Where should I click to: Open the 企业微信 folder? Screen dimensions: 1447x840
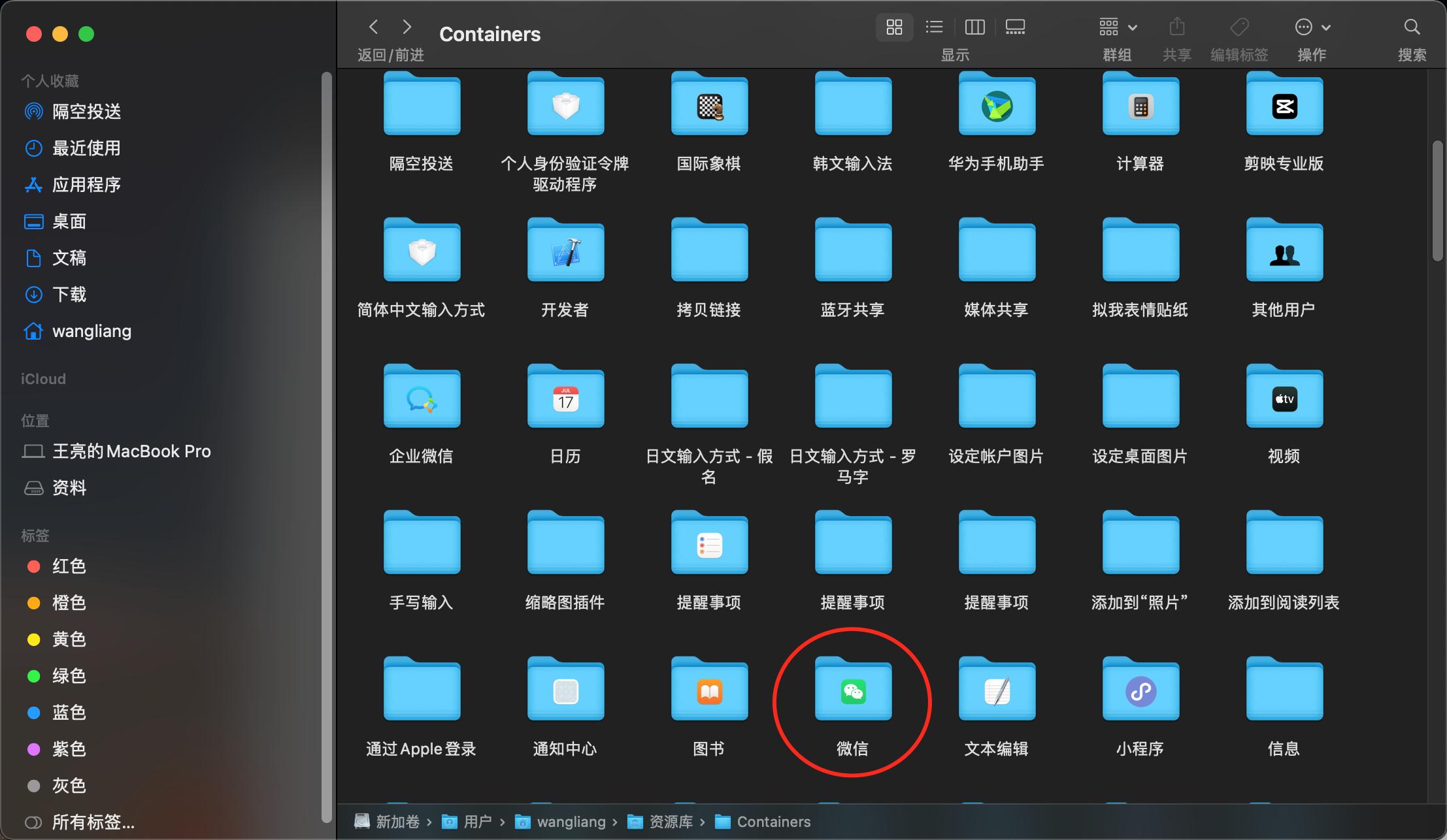[x=420, y=396]
